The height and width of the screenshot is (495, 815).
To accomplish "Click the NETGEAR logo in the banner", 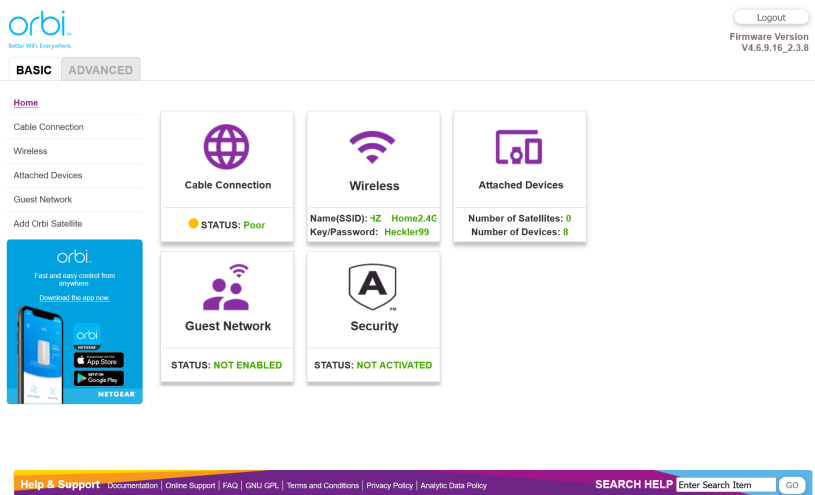I will pyautogui.click(x=116, y=394).
